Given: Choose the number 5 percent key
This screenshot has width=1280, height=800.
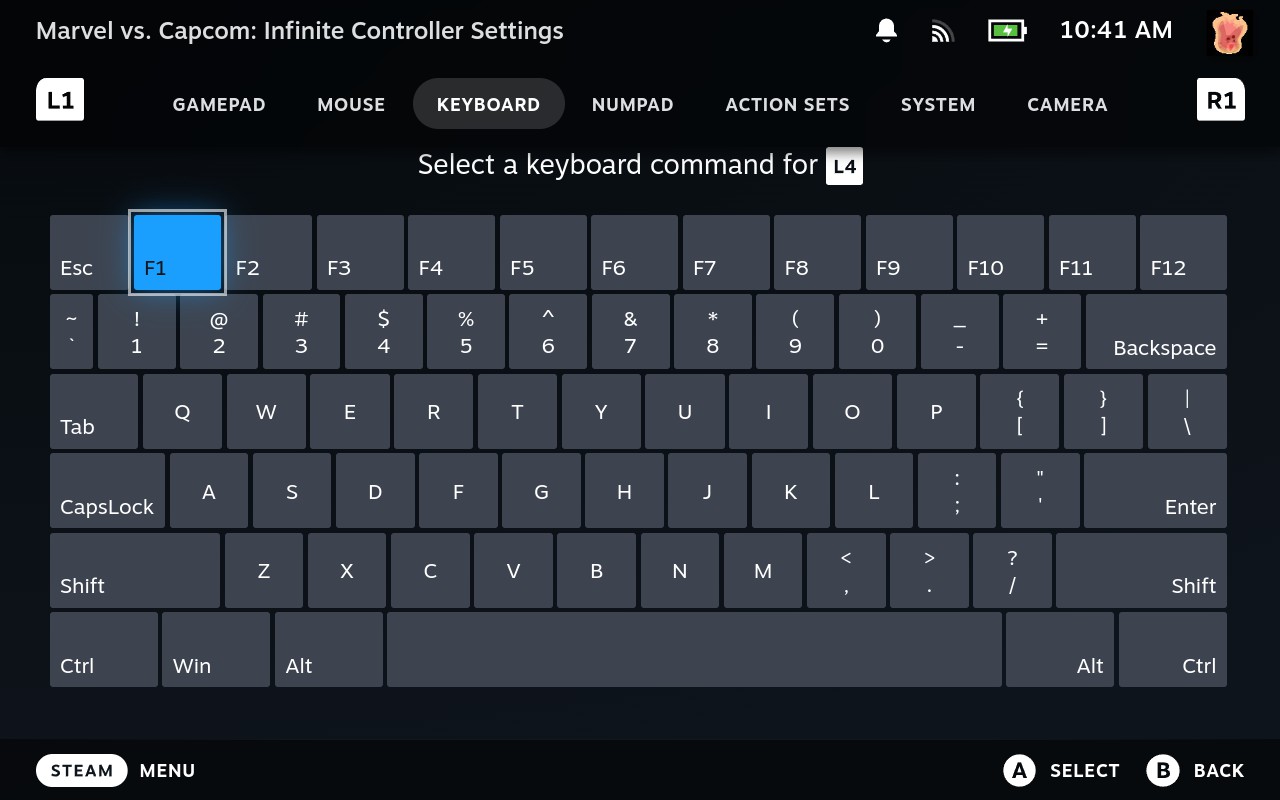Looking at the screenshot, I should [x=466, y=332].
